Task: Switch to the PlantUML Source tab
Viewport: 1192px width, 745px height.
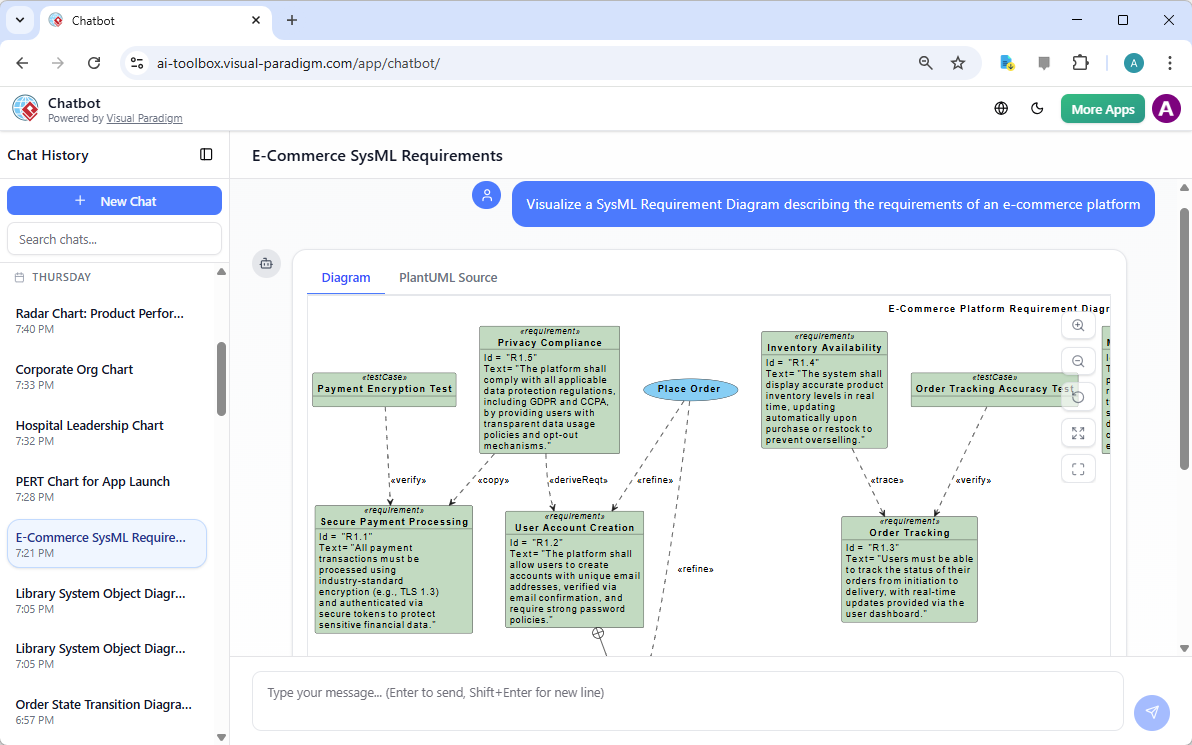Action: click(x=448, y=277)
